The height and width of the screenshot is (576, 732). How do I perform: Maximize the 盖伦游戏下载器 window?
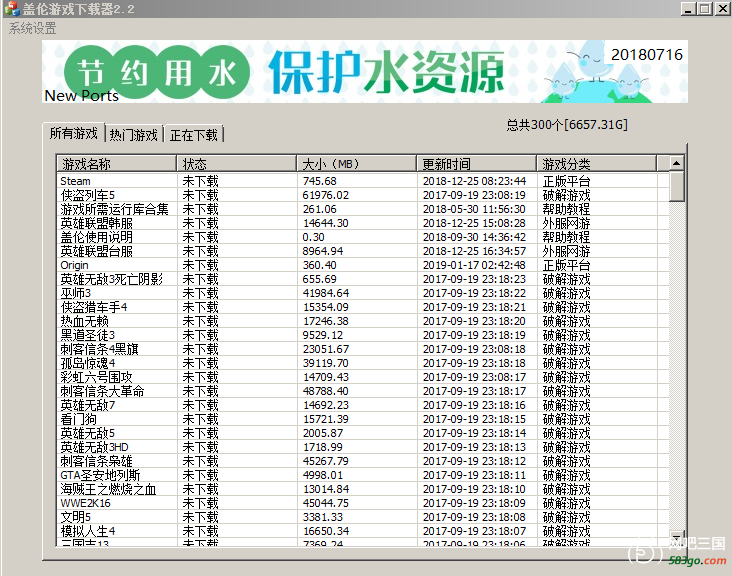[x=705, y=8]
